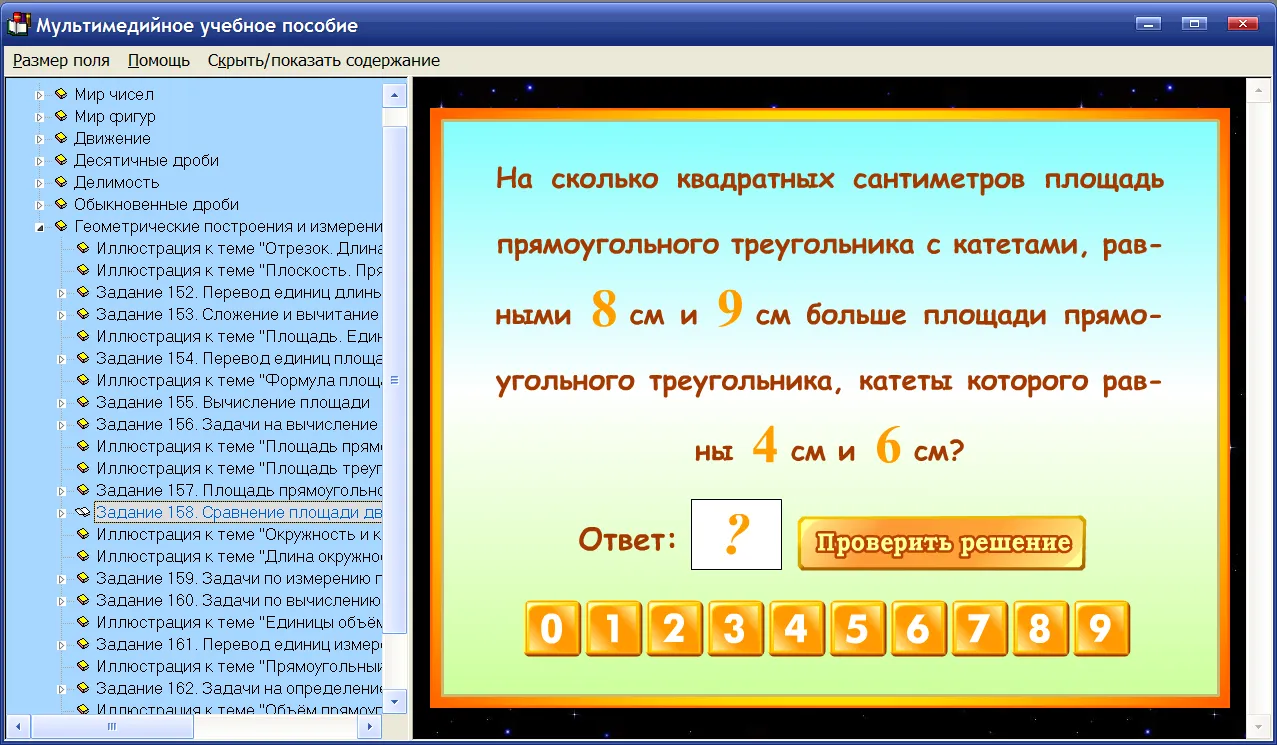Screen dimensions: 1277x745
Task: Expand the Мир чисел section
Action: (x=40, y=95)
